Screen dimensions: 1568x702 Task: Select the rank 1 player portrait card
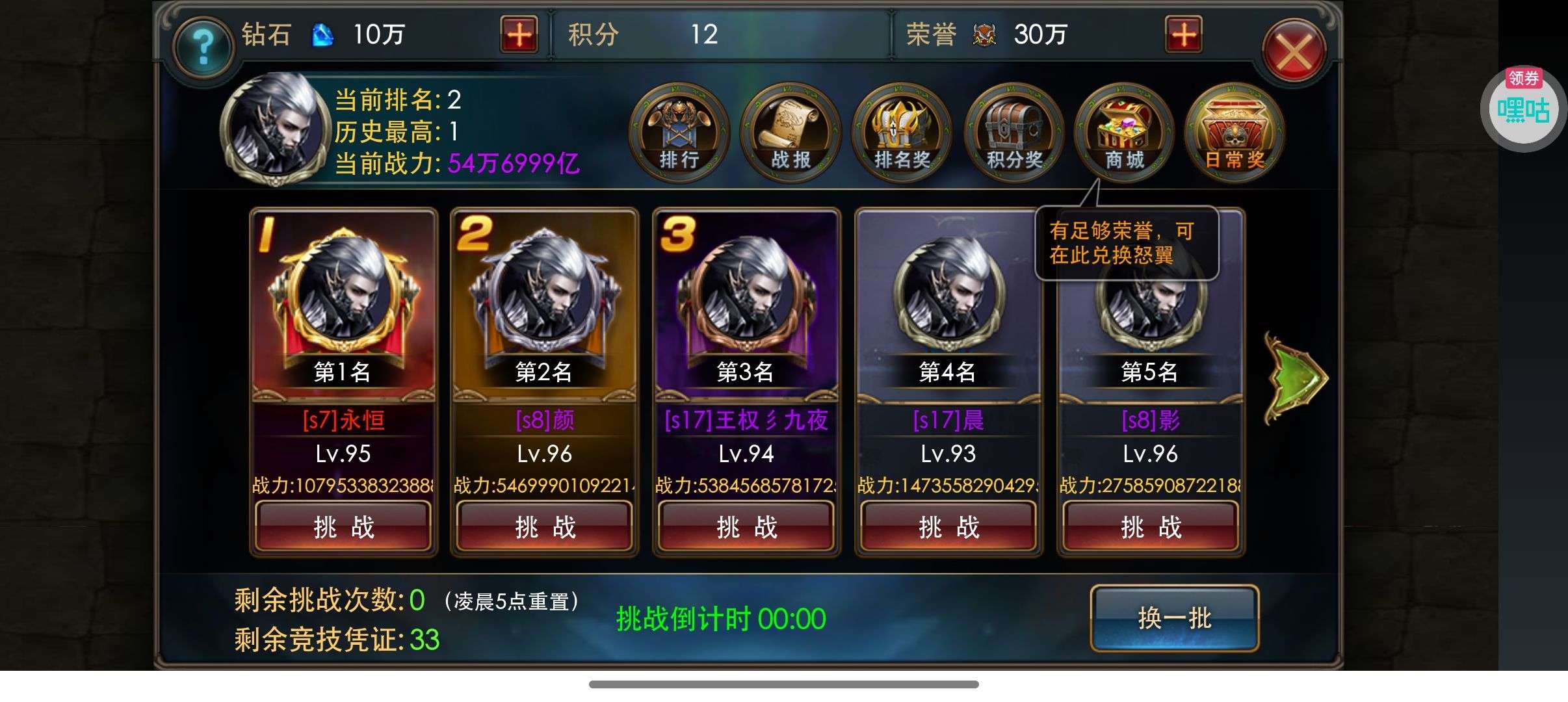point(343,305)
